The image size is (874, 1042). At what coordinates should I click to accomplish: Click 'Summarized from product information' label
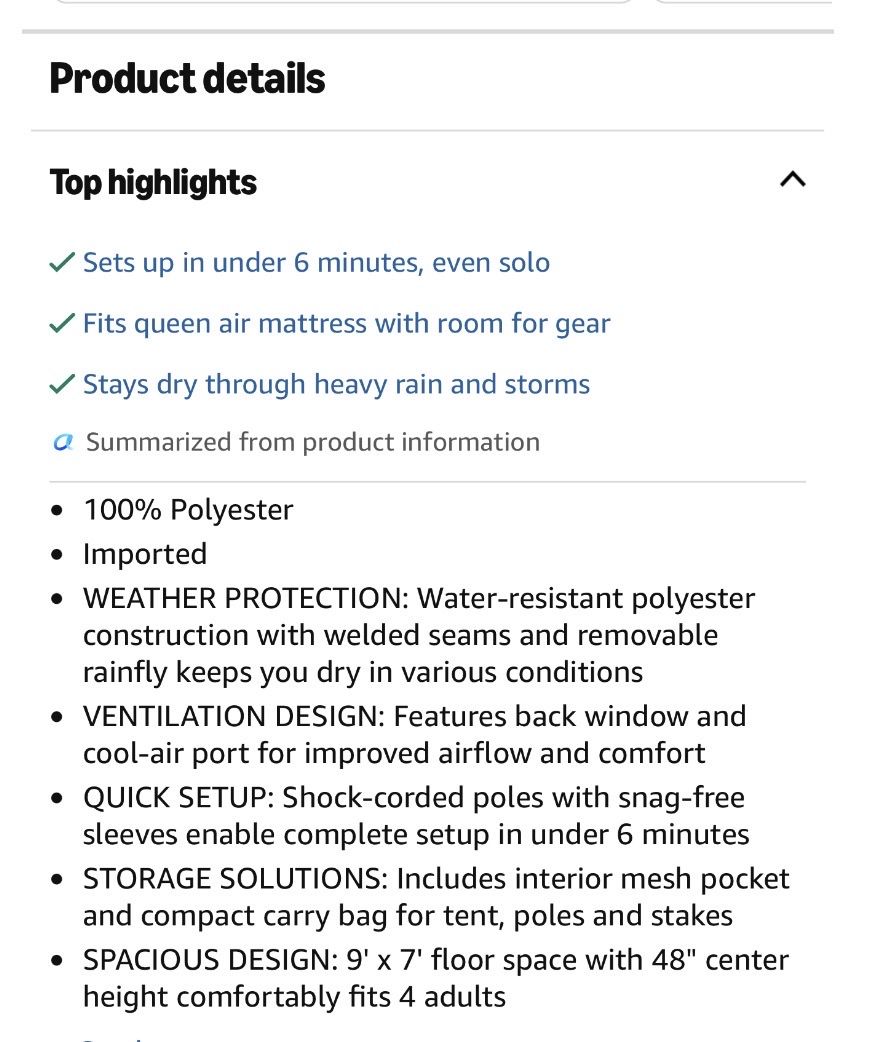[312, 442]
